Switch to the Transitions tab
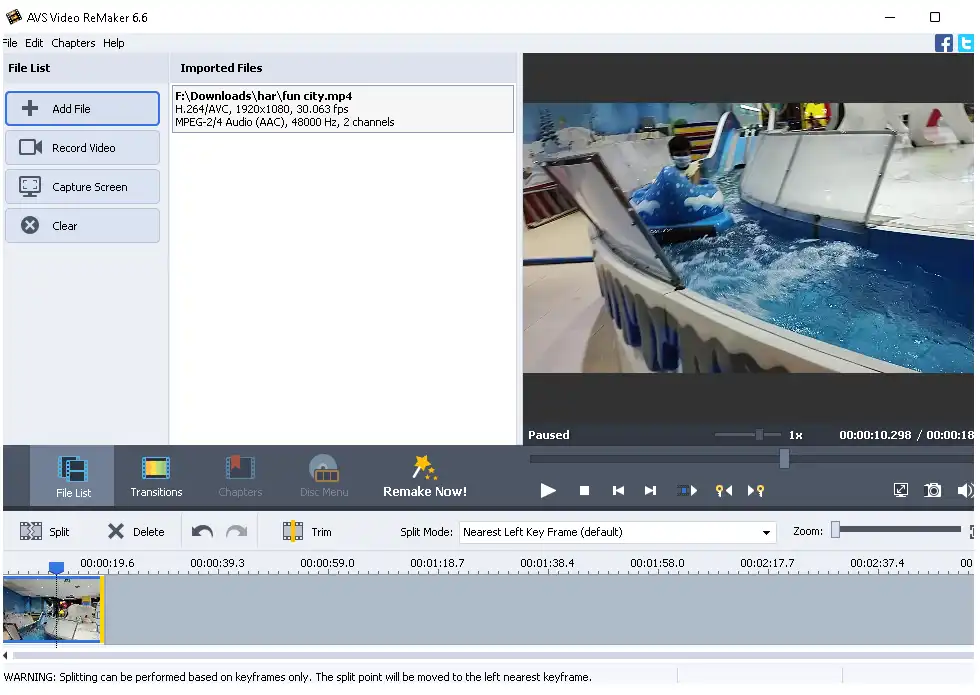Screen dimensions: 980x695 pos(156,477)
